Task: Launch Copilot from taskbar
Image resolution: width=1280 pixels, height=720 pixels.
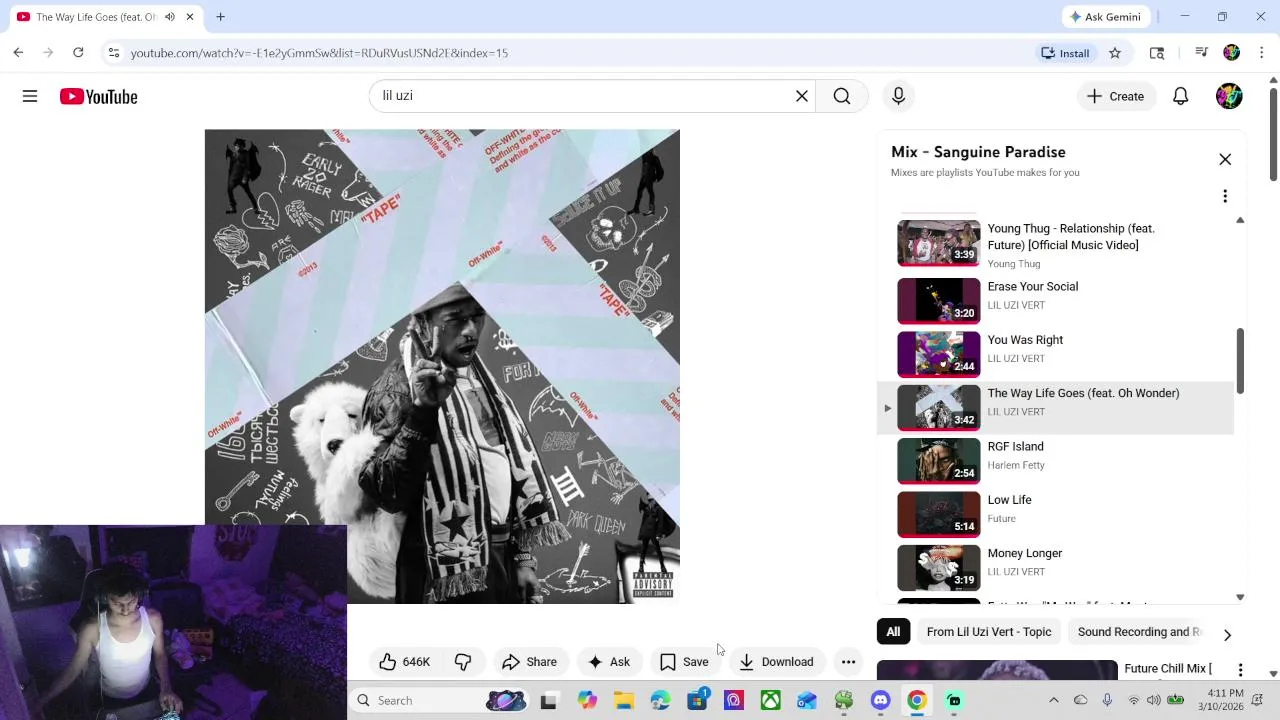Action: tap(587, 701)
